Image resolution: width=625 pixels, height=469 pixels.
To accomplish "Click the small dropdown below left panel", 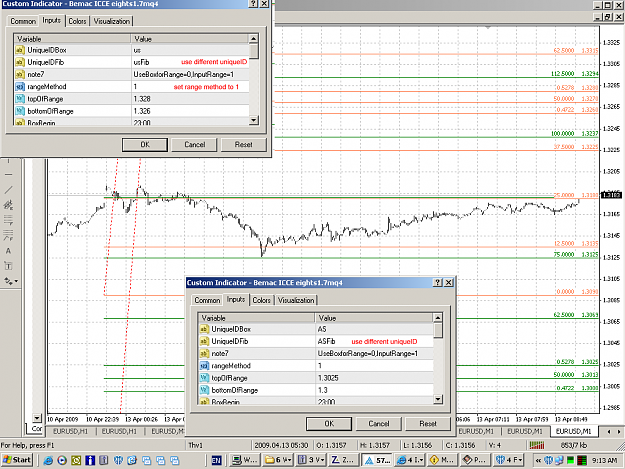I will coord(37,418).
